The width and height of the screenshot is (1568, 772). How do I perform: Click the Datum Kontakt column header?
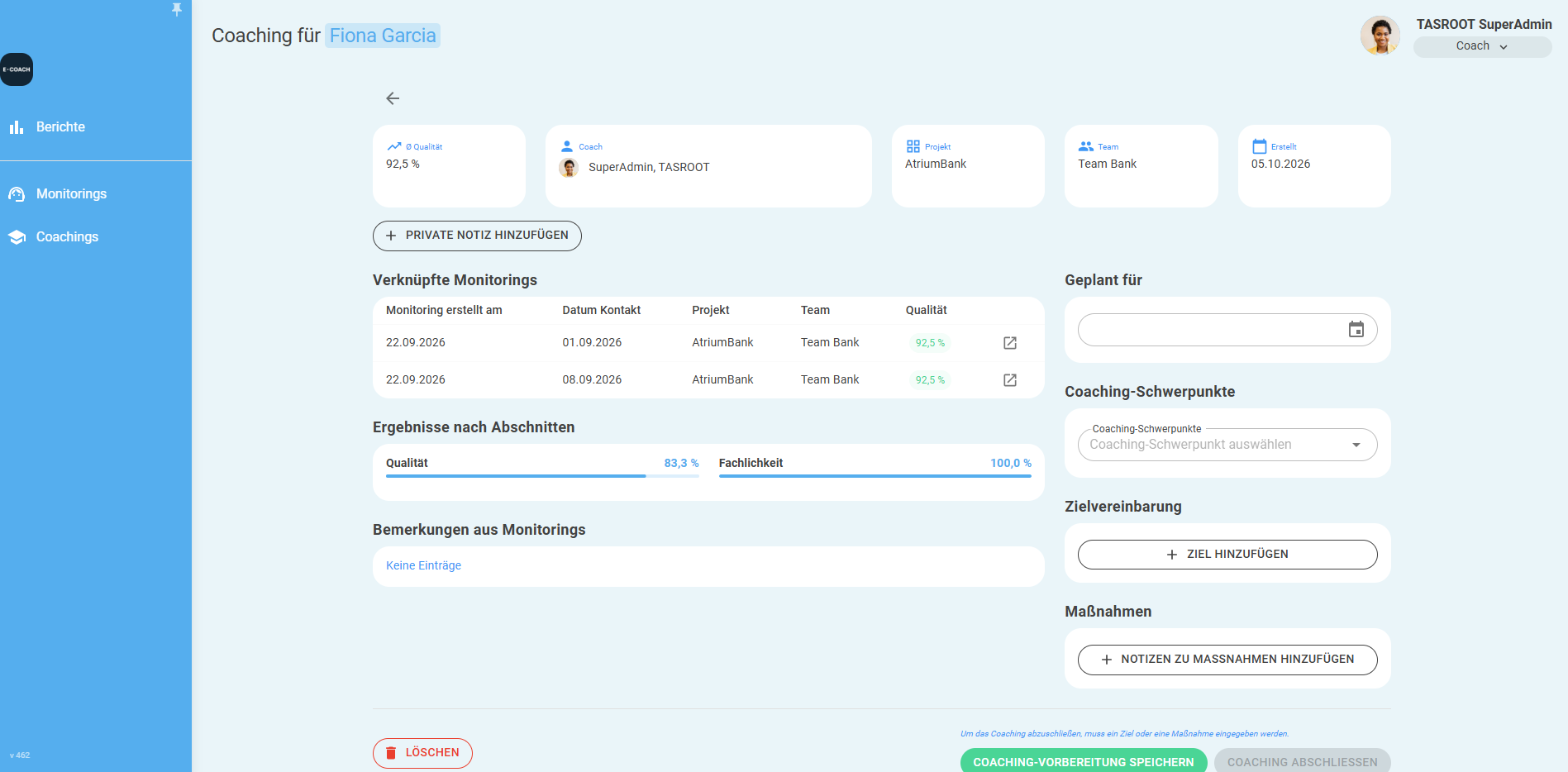[602, 311]
